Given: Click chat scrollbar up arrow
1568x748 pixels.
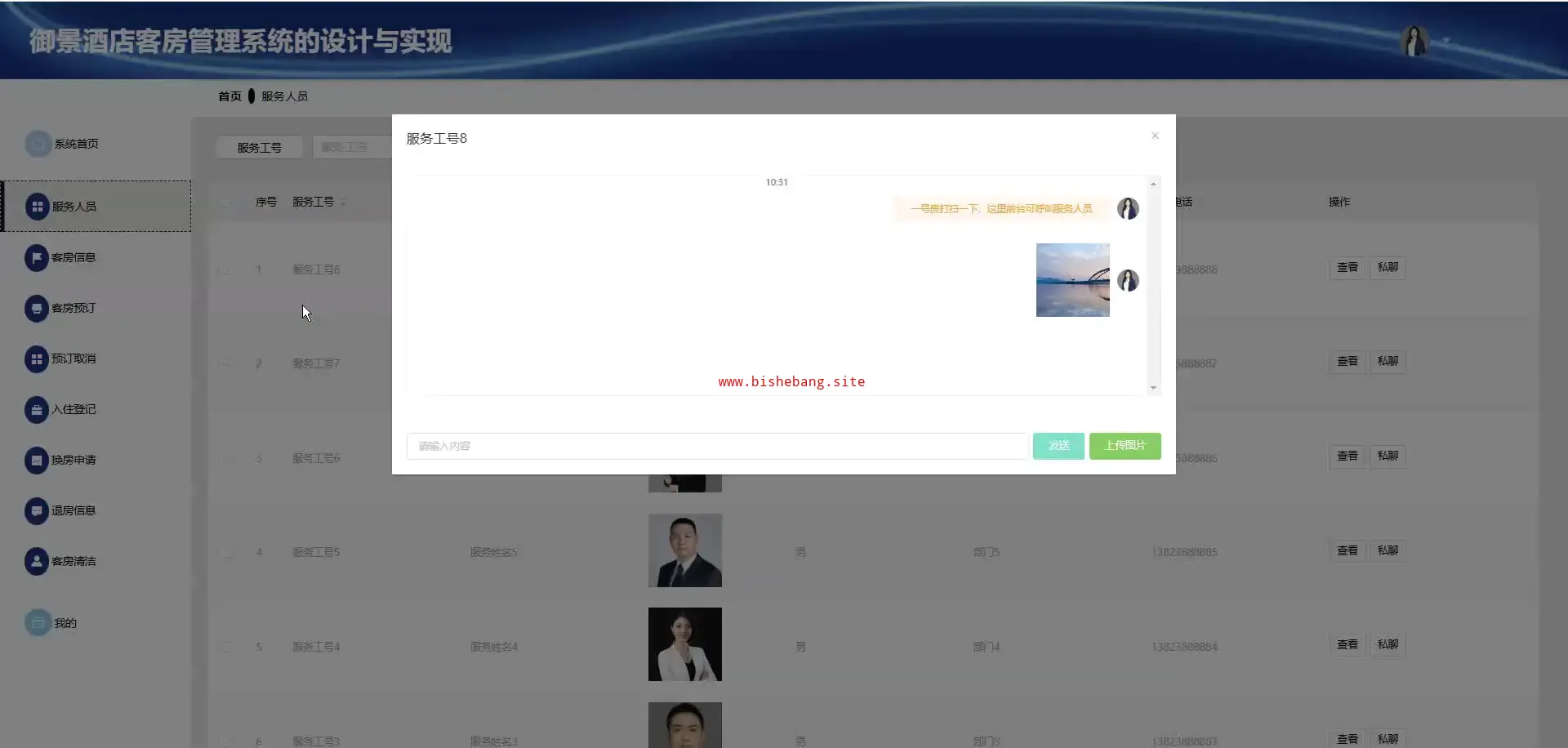Looking at the screenshot, I should 1153,184.
